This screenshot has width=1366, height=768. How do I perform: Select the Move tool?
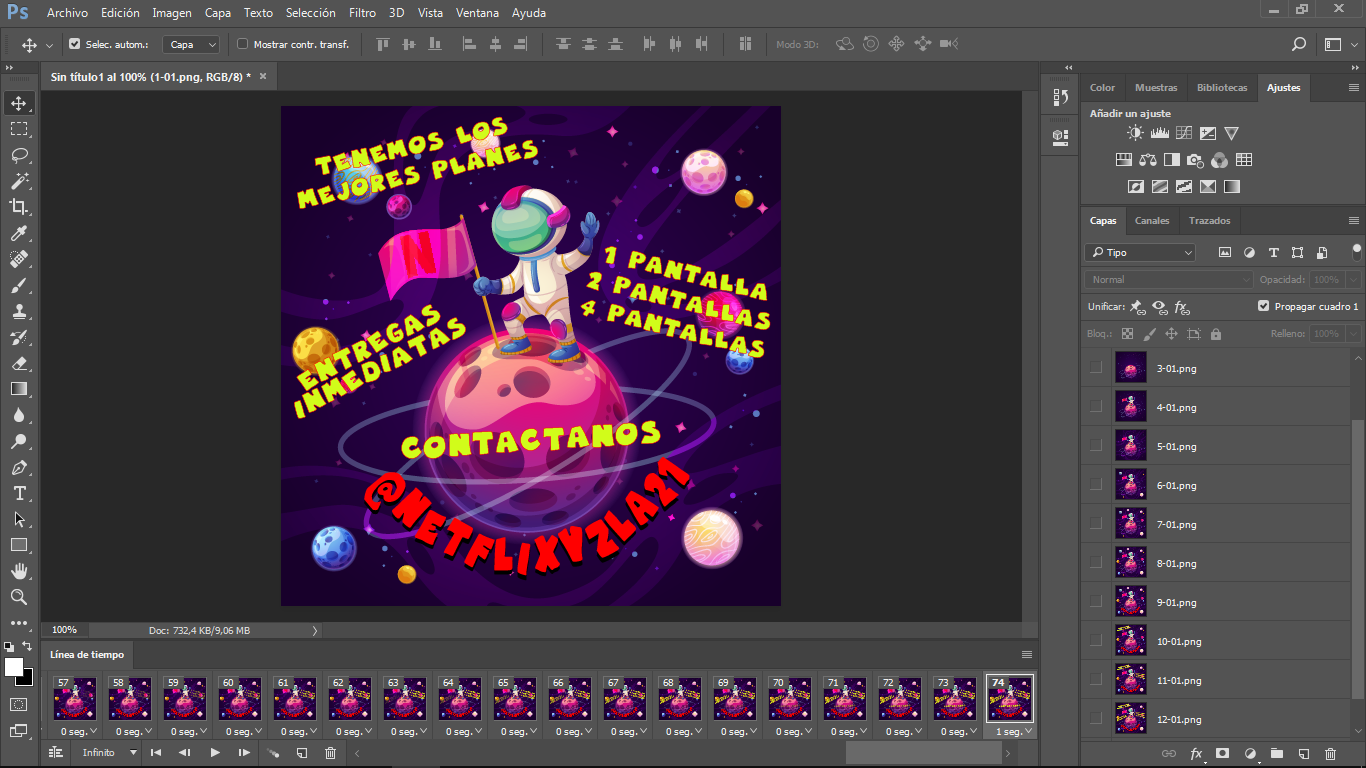click(x=19, y=103)
